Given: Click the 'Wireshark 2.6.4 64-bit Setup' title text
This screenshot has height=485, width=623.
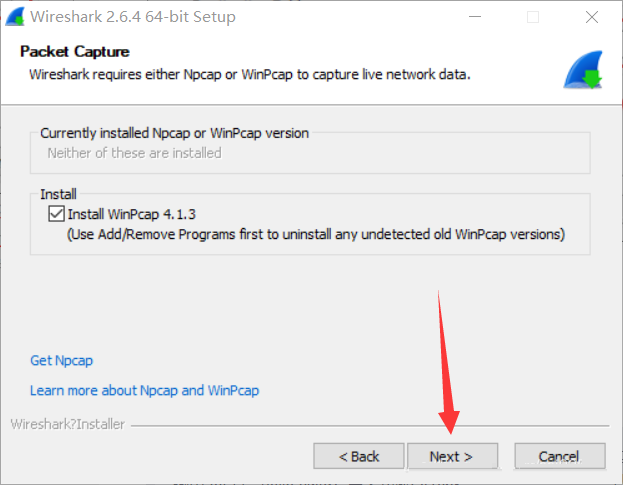Looking at the screenshot, I should pyautogui.click(x=133, y=17).
